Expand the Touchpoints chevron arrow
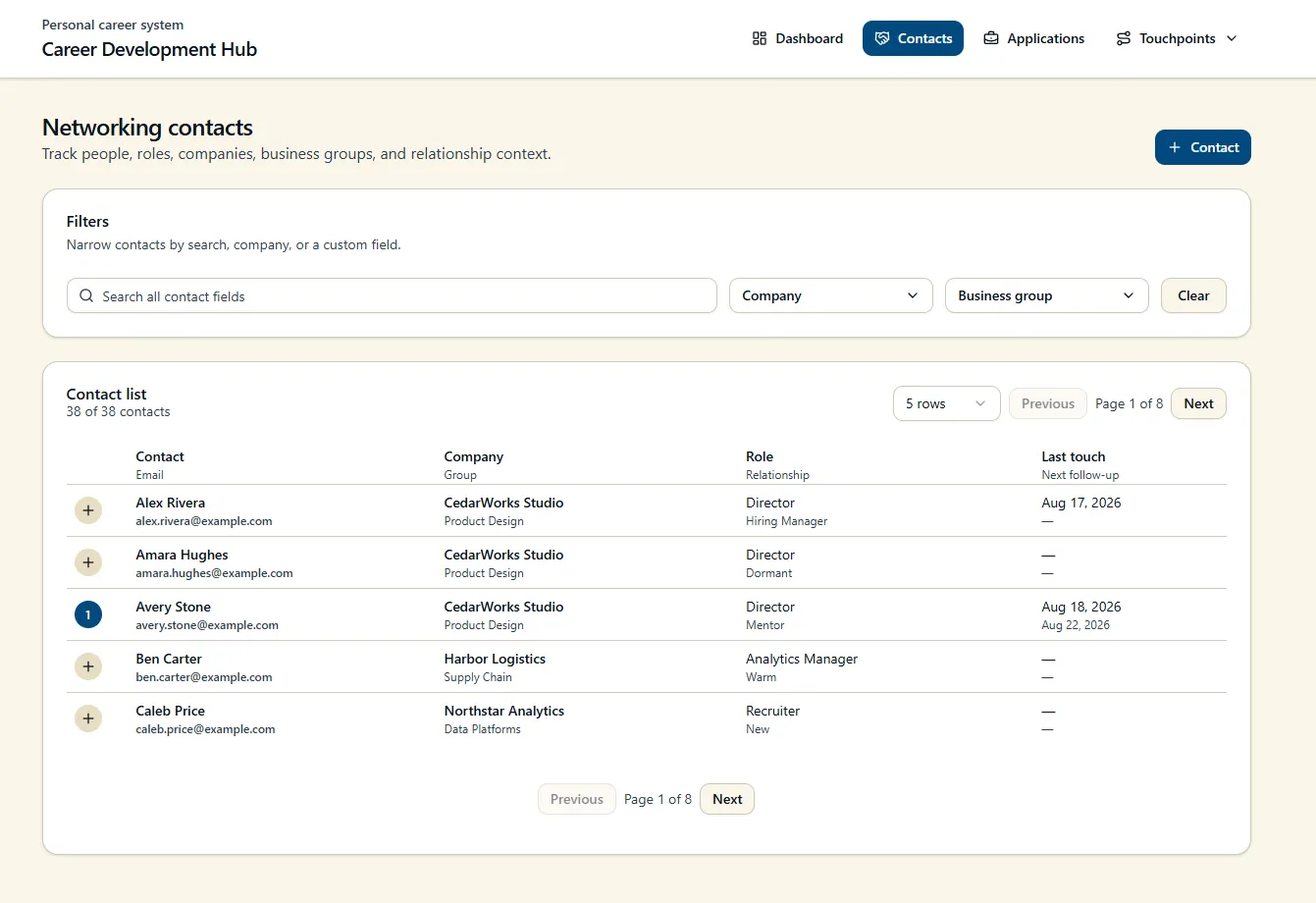The width and height of the screenshot is (1316, 903). point(1232,38)
